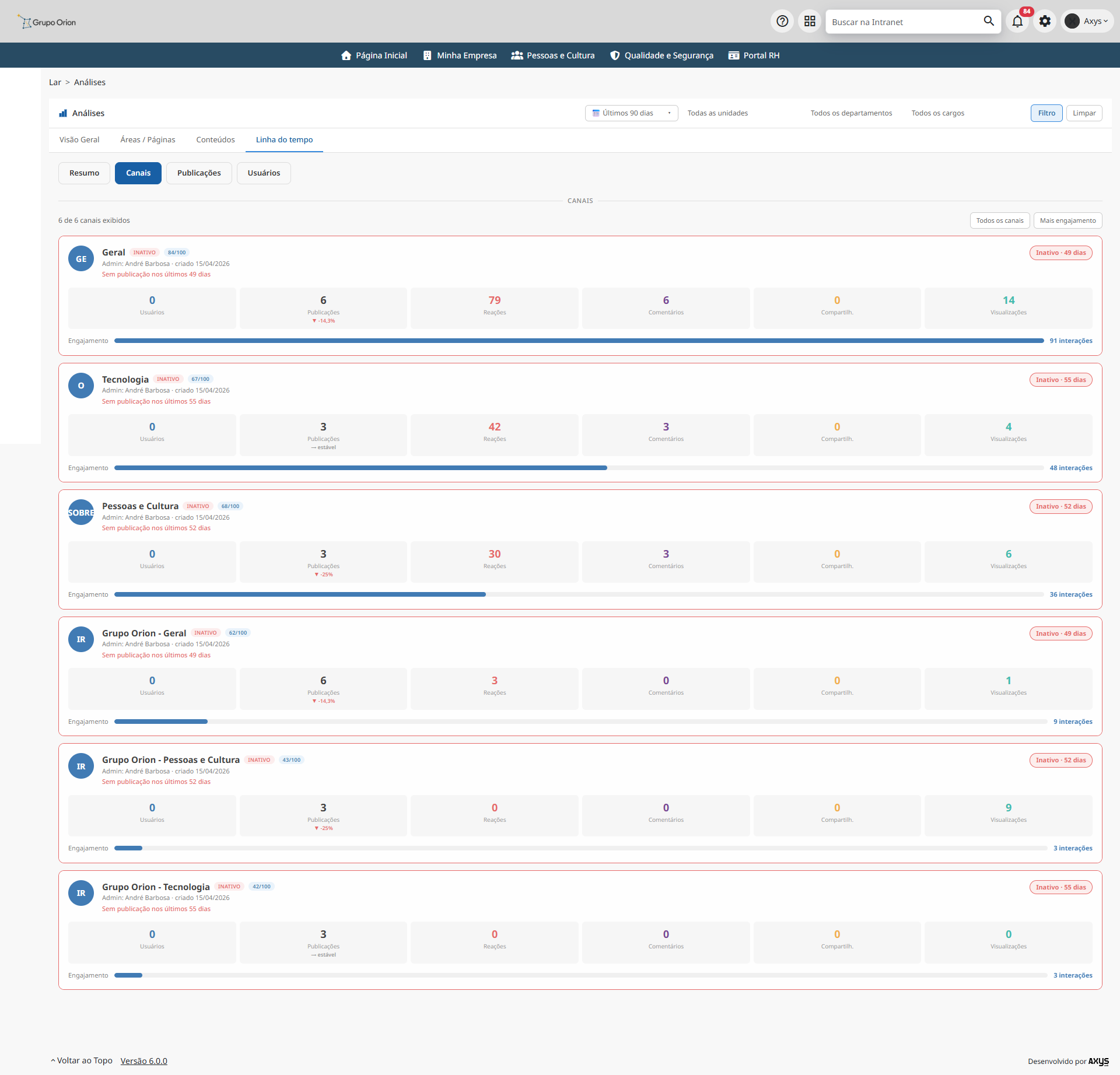
Task: Click Tecnologia engagement bar with 48 interações
Action: click(x=579, y=468)
